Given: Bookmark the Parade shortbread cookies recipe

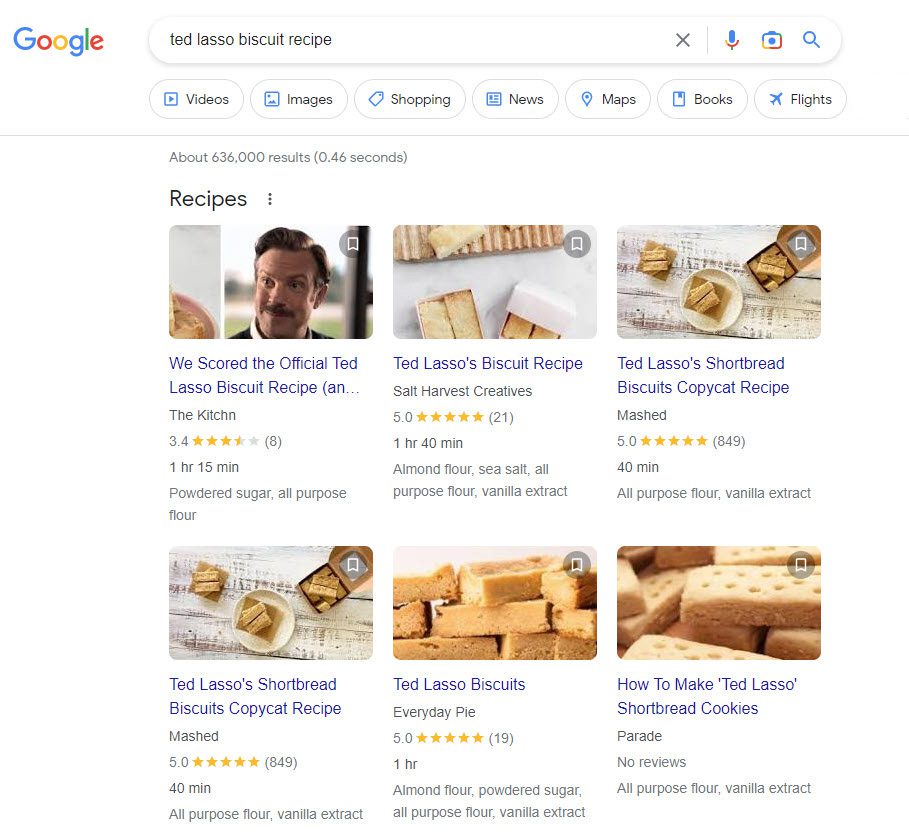Looking at the screenshot, I should click(801, 564).
